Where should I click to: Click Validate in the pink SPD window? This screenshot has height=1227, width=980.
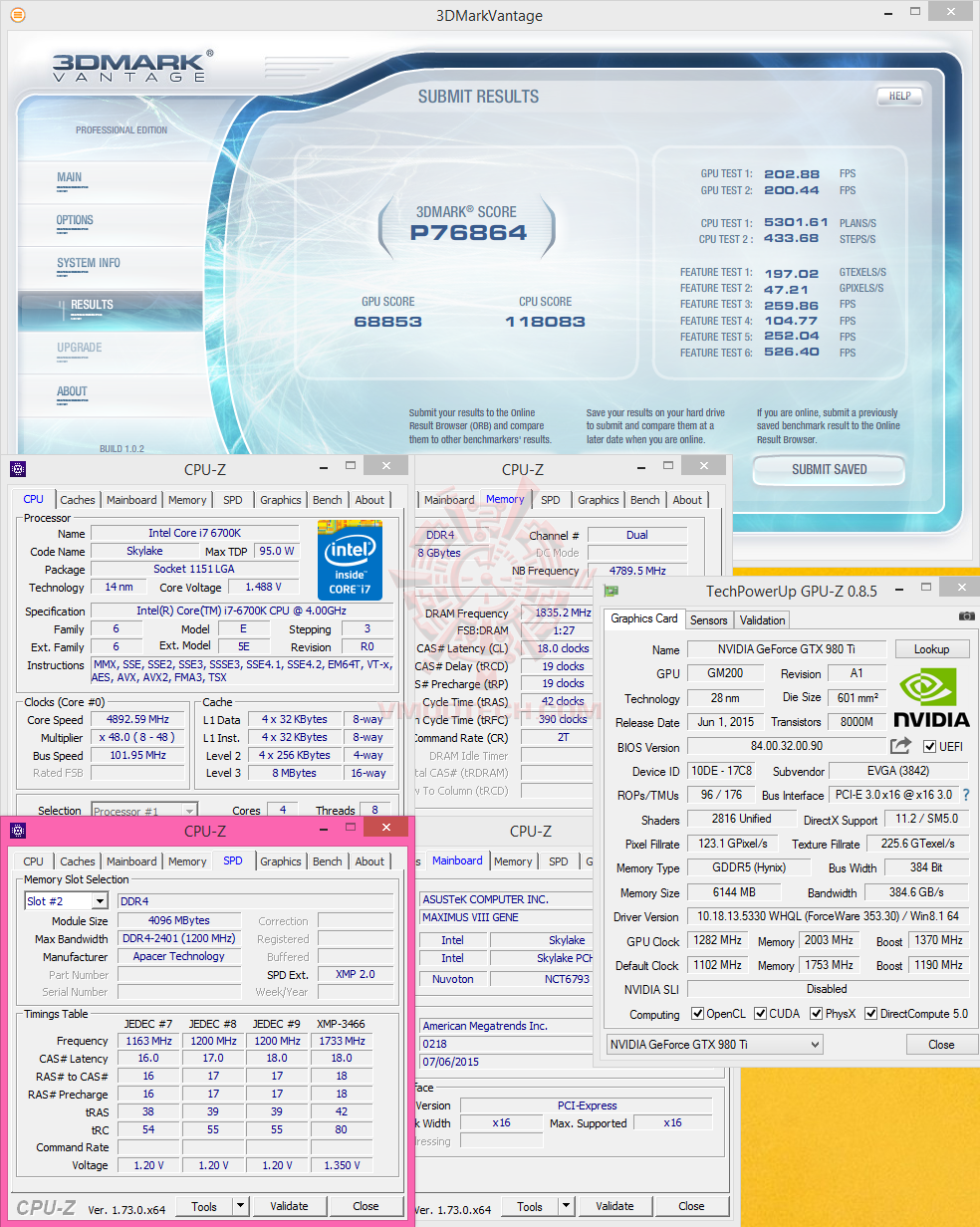pos(289,1206)
